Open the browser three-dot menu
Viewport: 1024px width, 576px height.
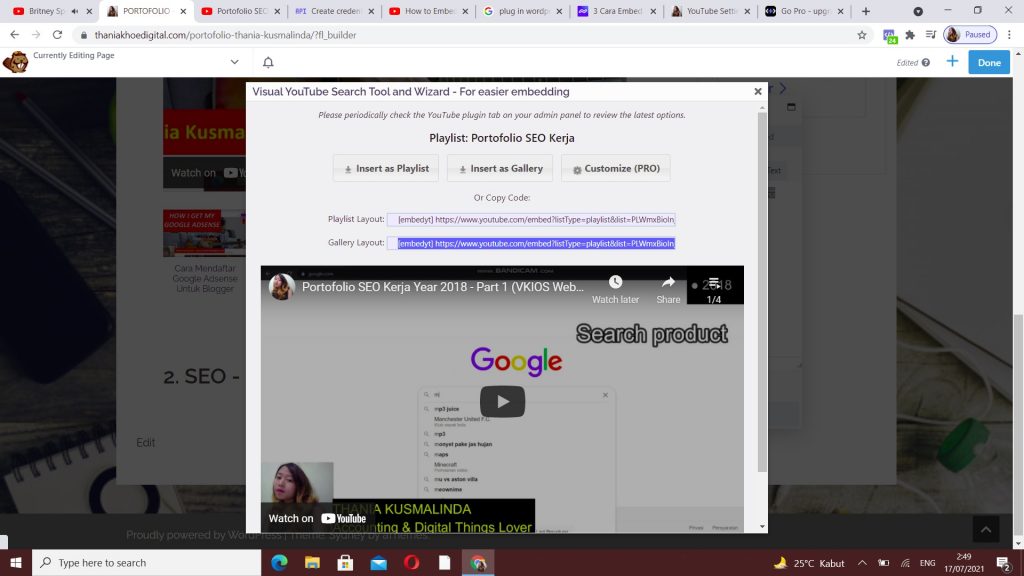1009,33
